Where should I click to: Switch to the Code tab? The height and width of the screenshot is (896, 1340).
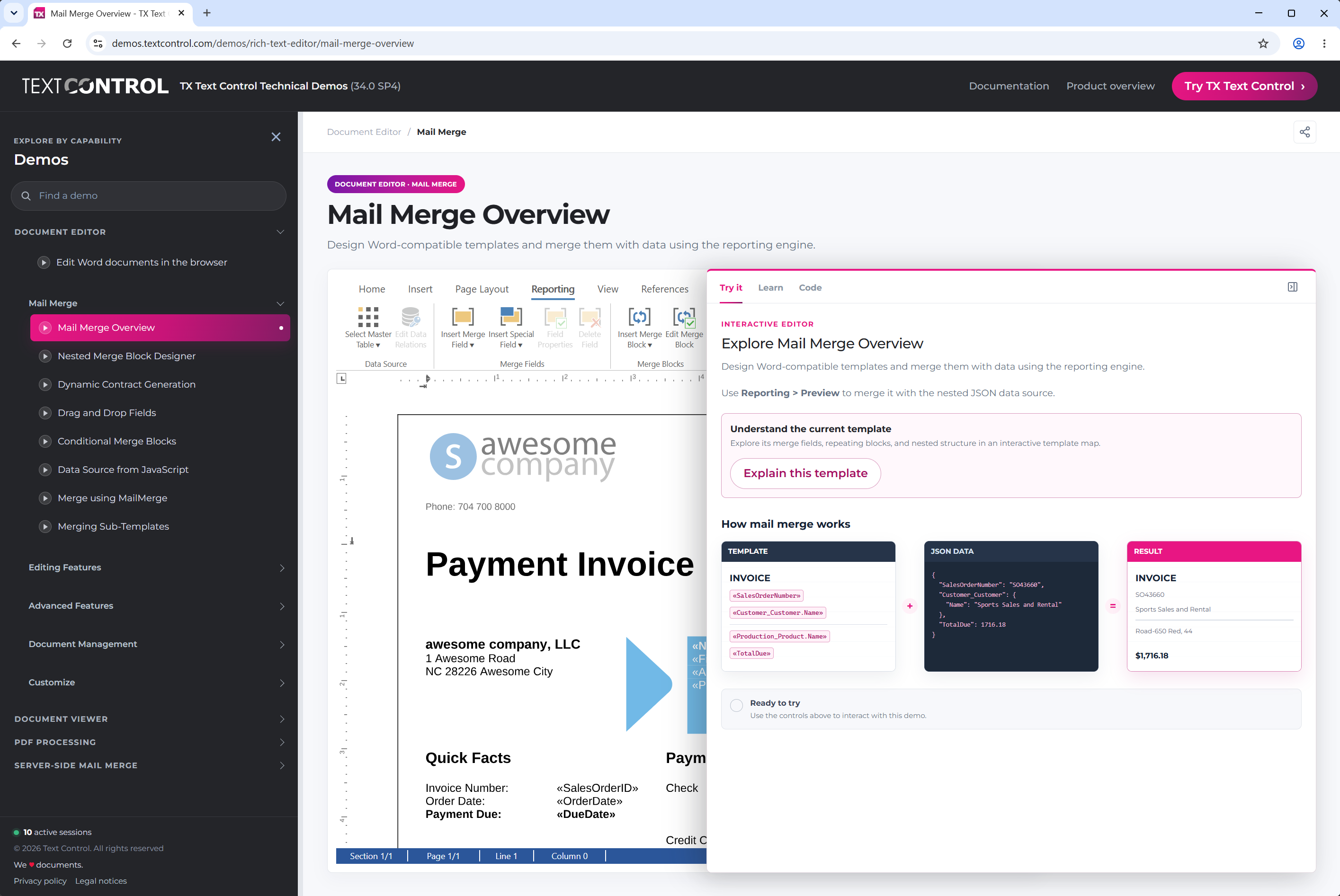[x=810, y=287]
